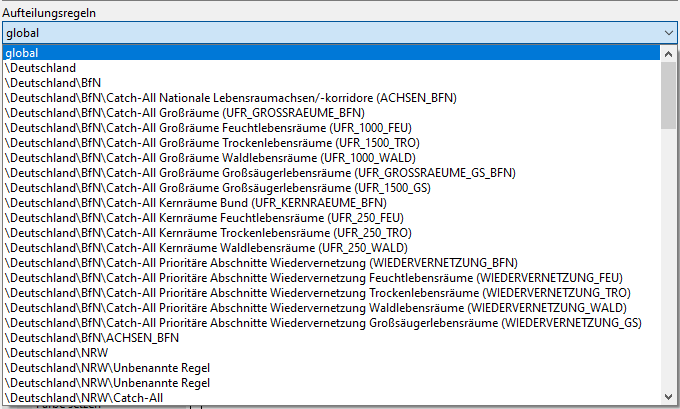
Task: Click the list scrollbar up arrow
Action: (x=668, y=54)
